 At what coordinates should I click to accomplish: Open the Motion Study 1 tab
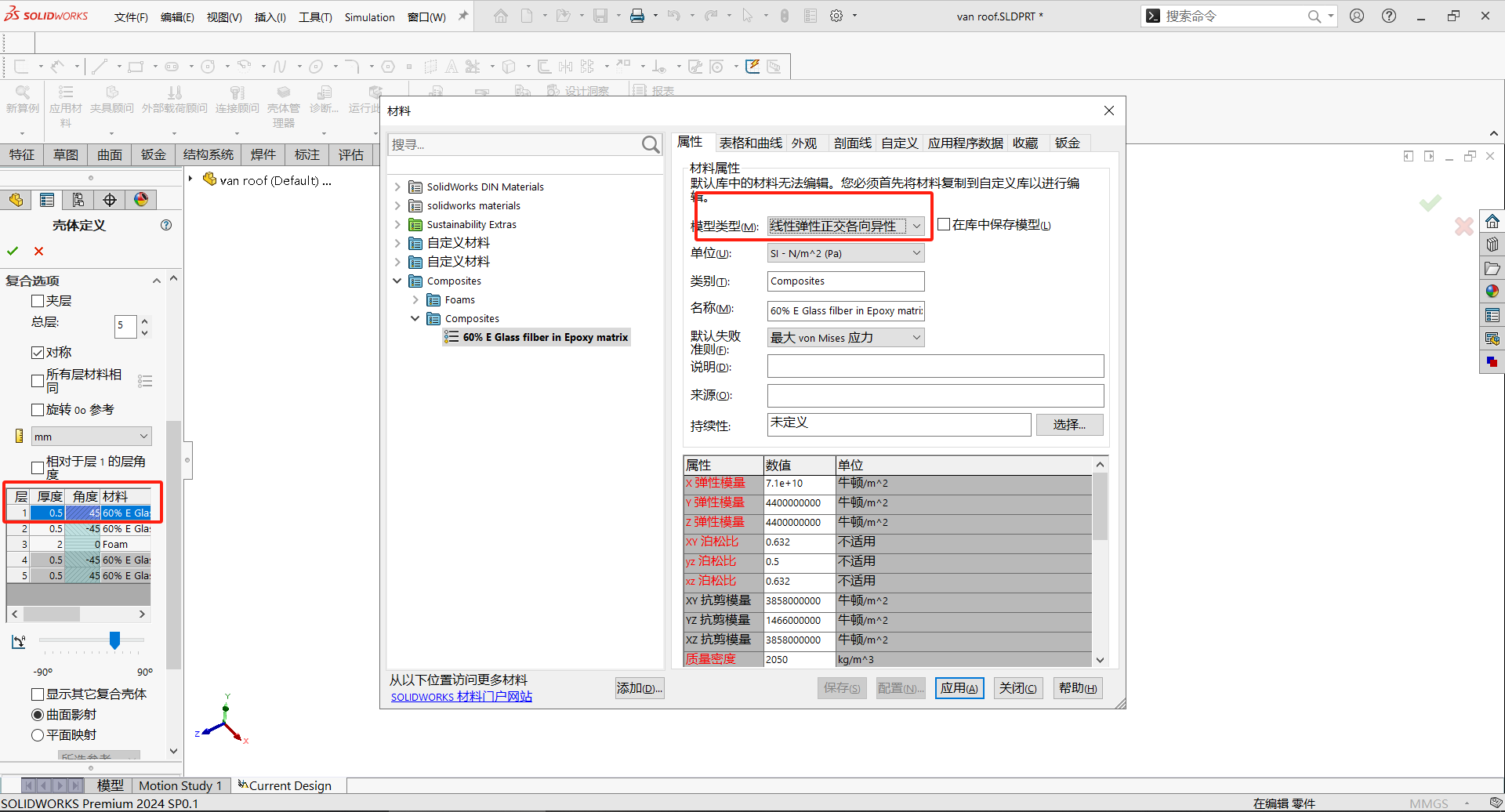coord(180,785)
